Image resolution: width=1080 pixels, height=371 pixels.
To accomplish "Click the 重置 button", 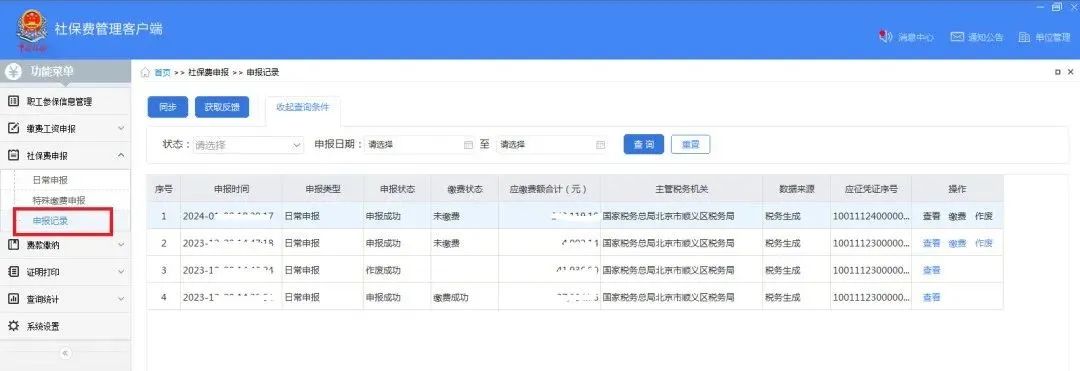I will pos(690,145).
